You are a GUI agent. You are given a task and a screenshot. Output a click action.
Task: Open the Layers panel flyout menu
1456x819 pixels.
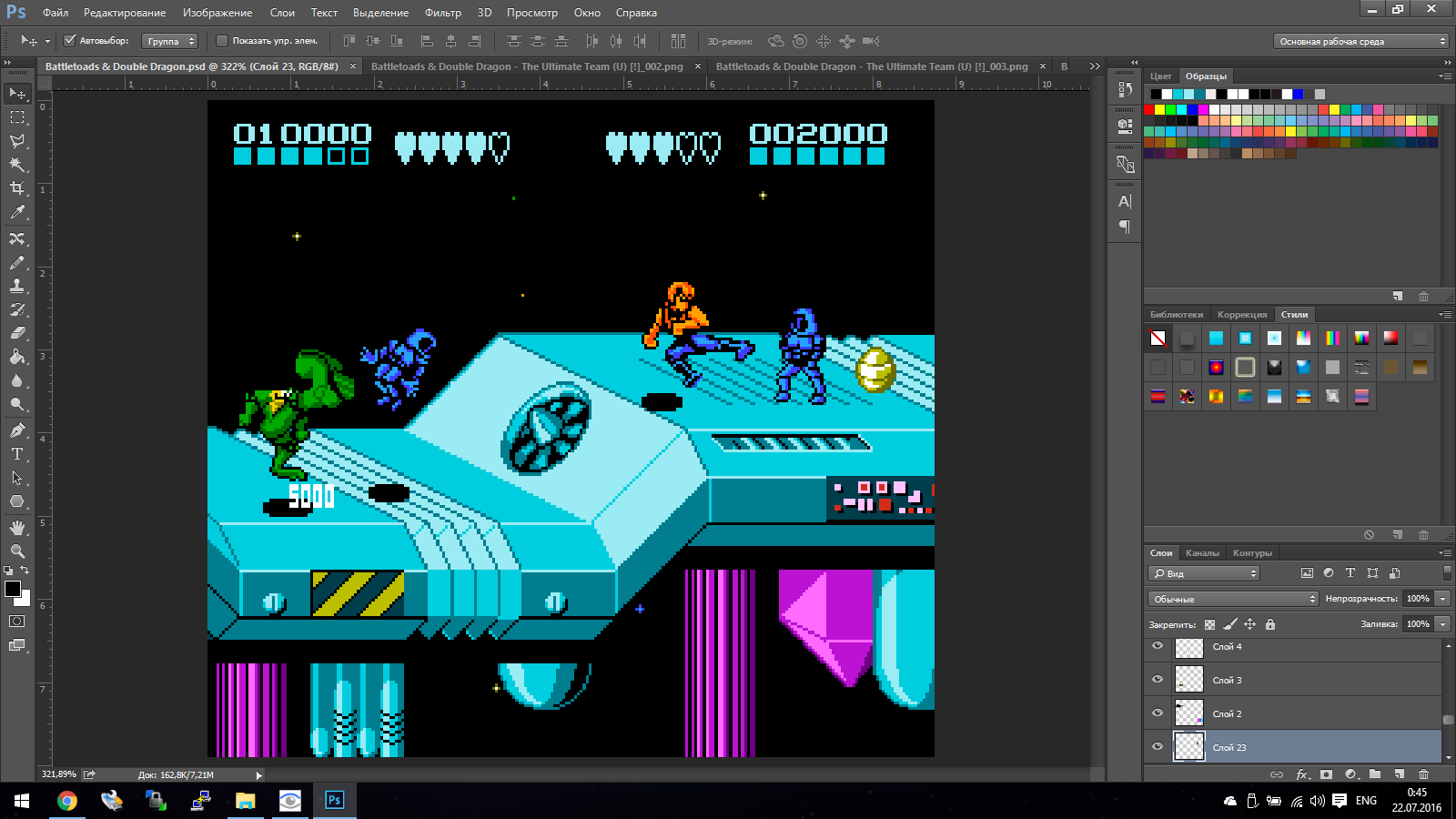(1445, 552)
